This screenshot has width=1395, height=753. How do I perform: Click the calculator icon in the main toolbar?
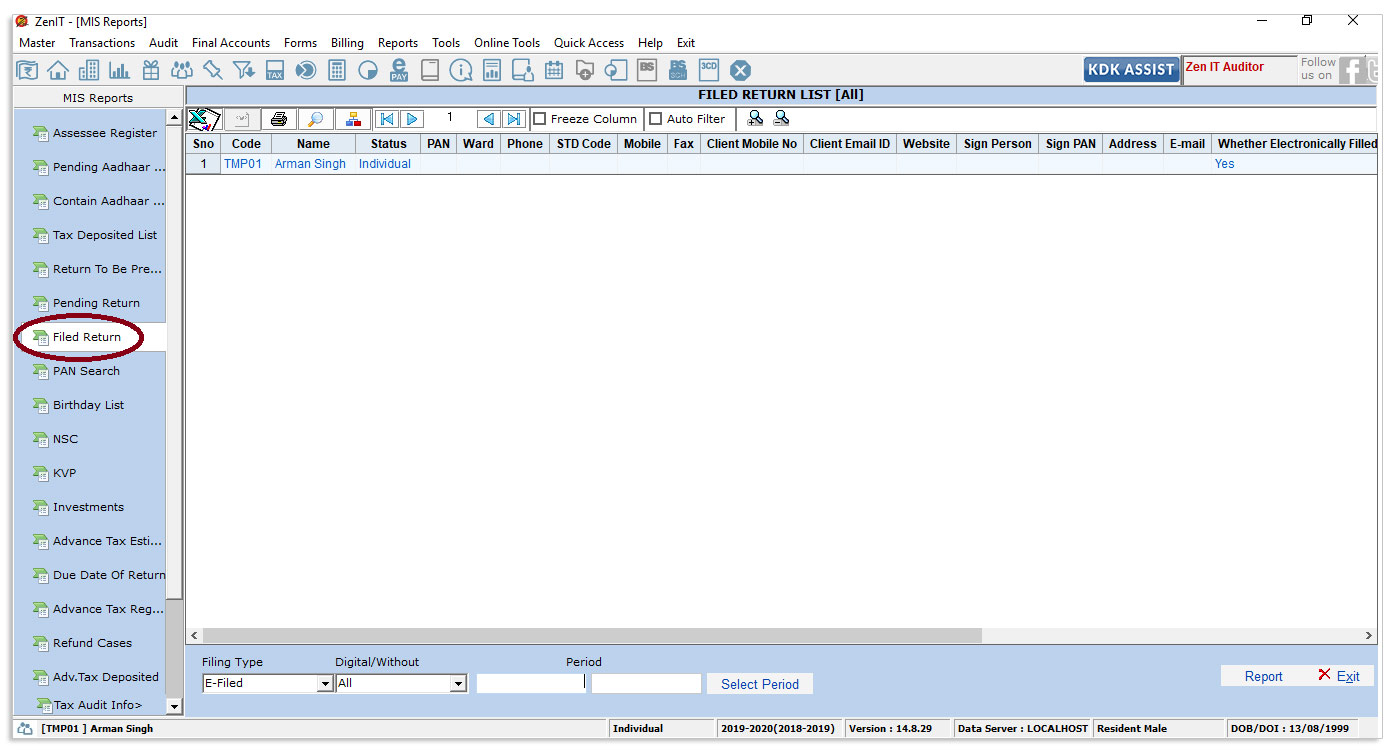click(337, 70)
